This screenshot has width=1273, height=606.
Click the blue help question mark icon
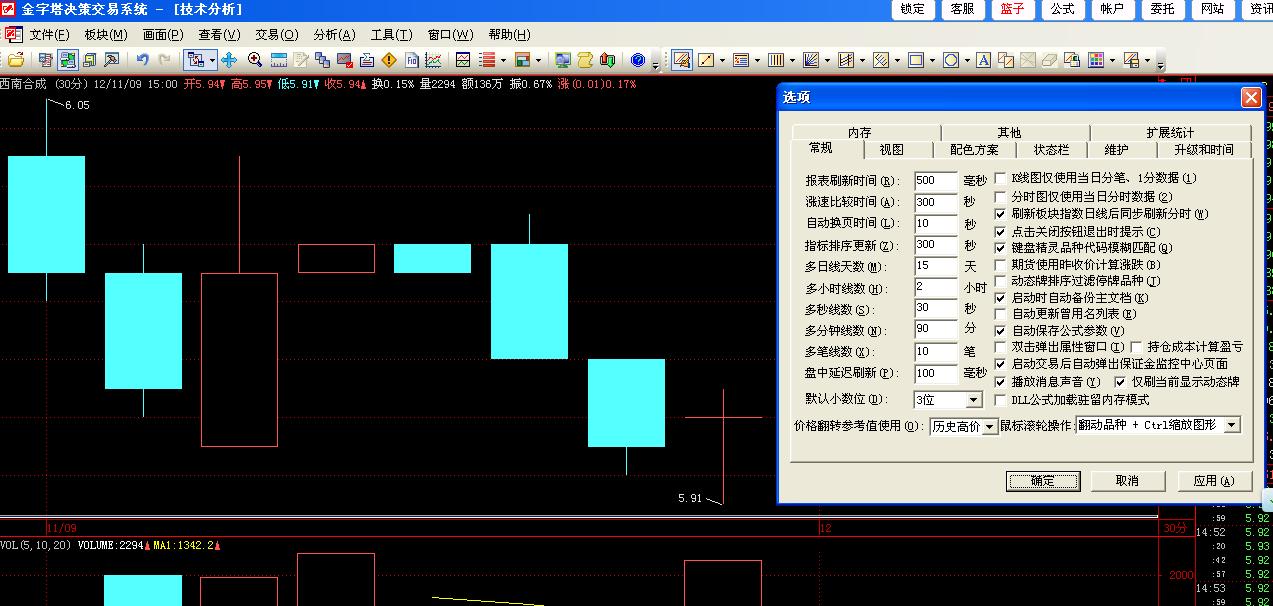point(638,60)
